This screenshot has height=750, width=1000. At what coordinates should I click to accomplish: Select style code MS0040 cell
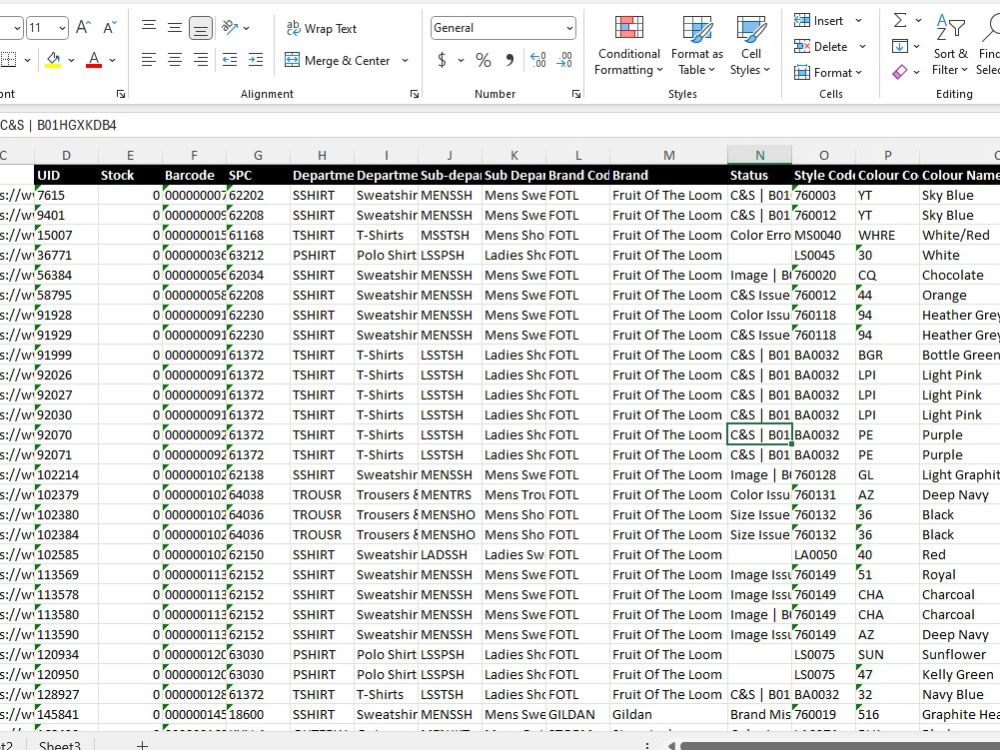click(823, 235)
